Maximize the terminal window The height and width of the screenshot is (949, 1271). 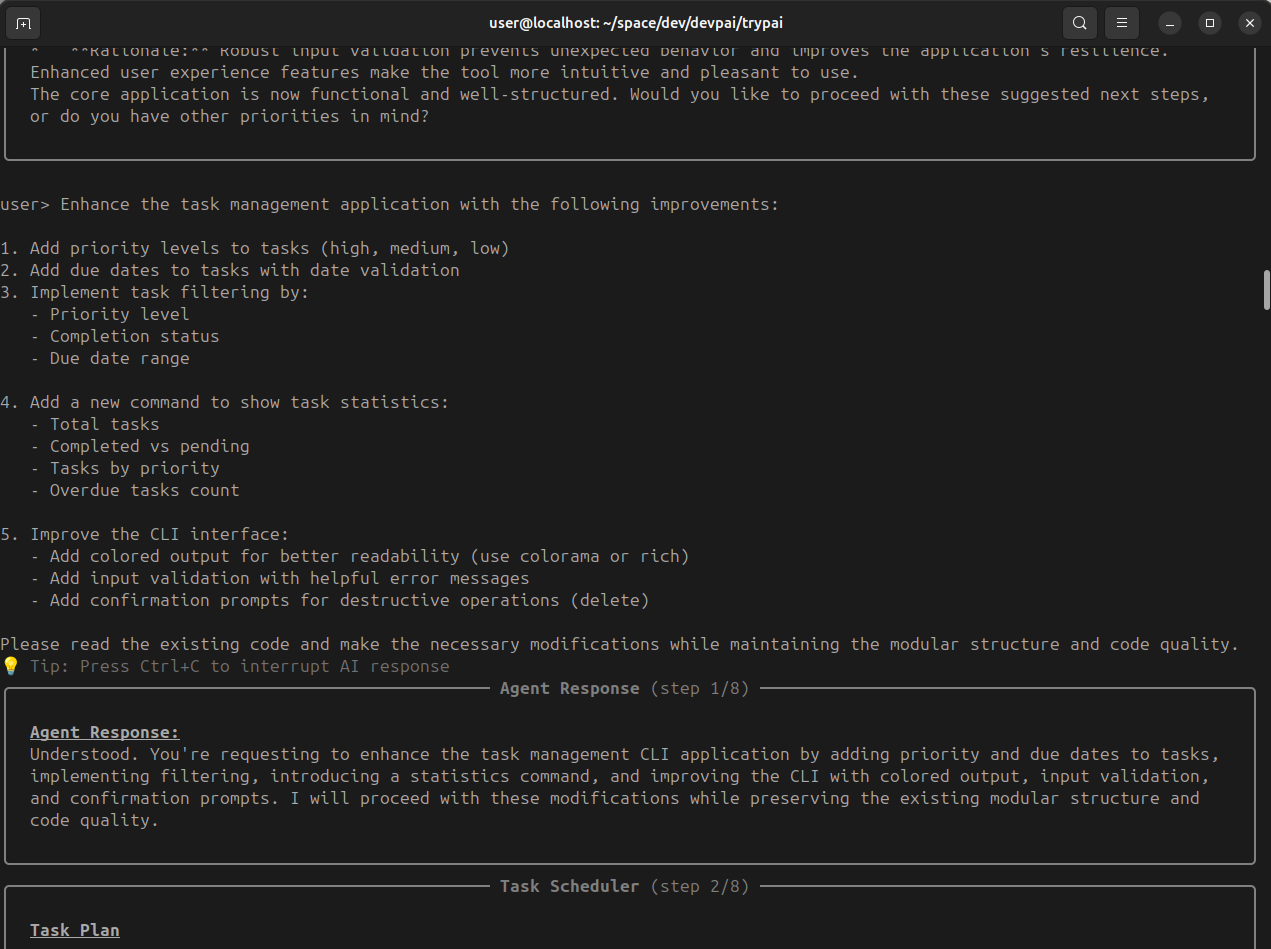tap(1209, 22)
